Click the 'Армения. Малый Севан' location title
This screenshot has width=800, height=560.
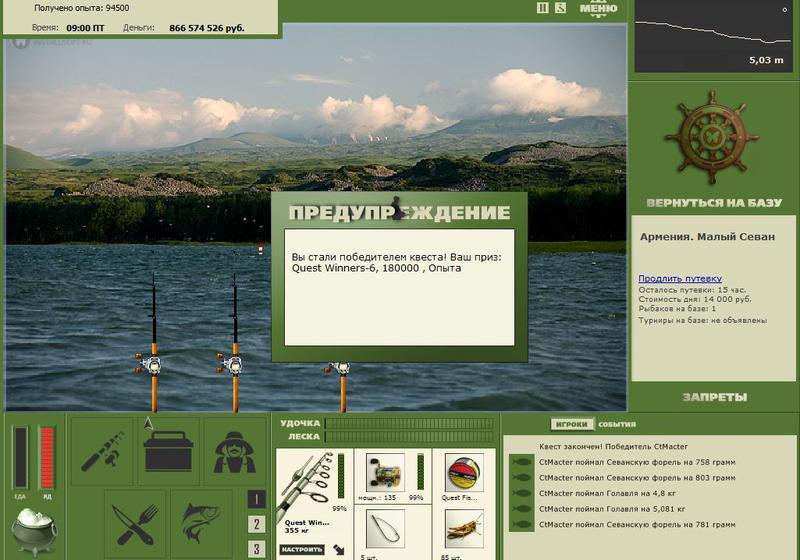(707, 237)
